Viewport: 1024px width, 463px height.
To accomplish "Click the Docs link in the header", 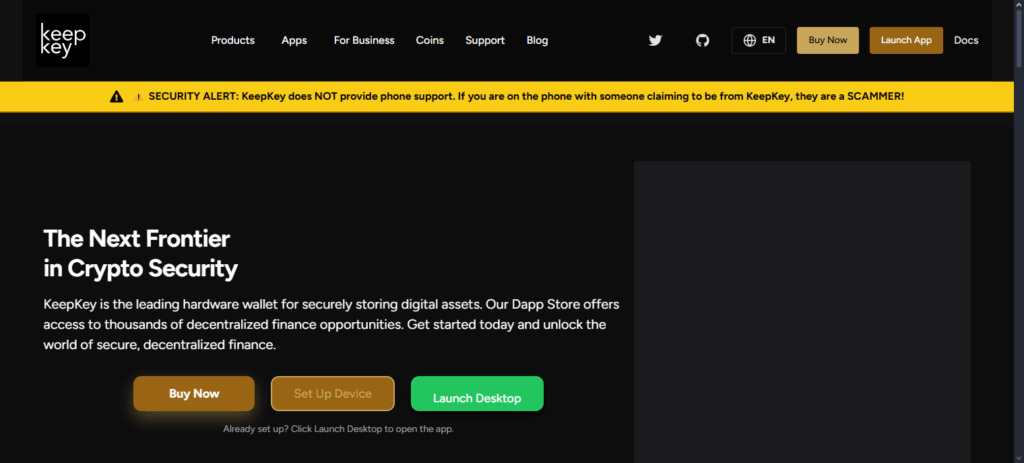I will 966,41.
